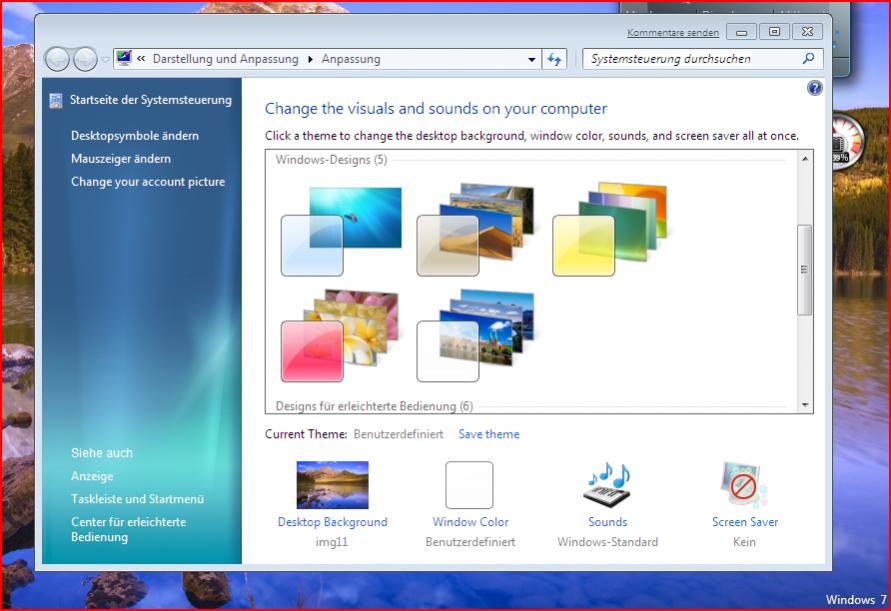891x611 pixels.
Task: Click the Siehe auch heading
Action: click(102, 453)
